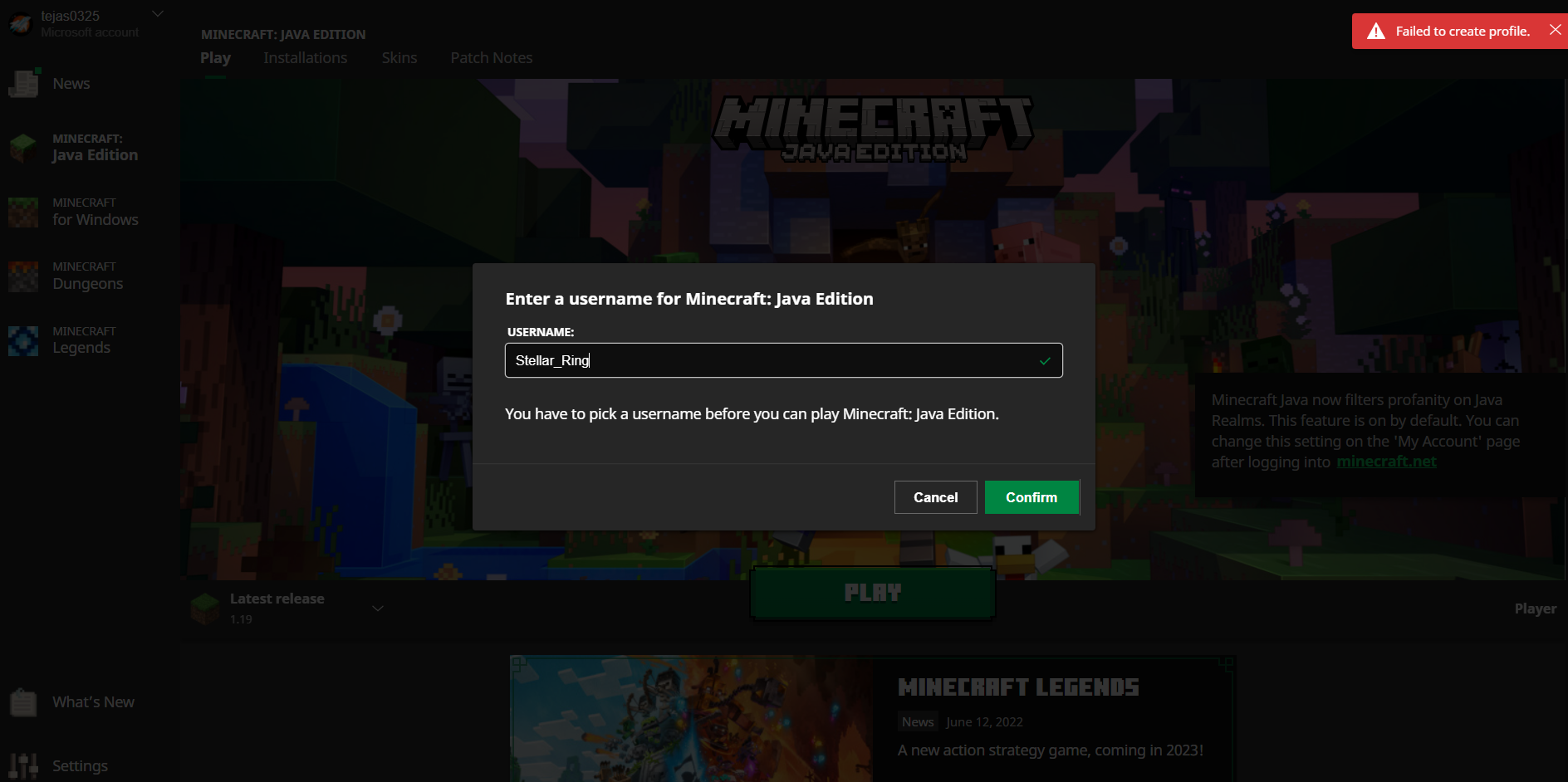The image size is (1568, 782).
Task: Click the Minecraft Legends news headline
Action: (1018, 687)
